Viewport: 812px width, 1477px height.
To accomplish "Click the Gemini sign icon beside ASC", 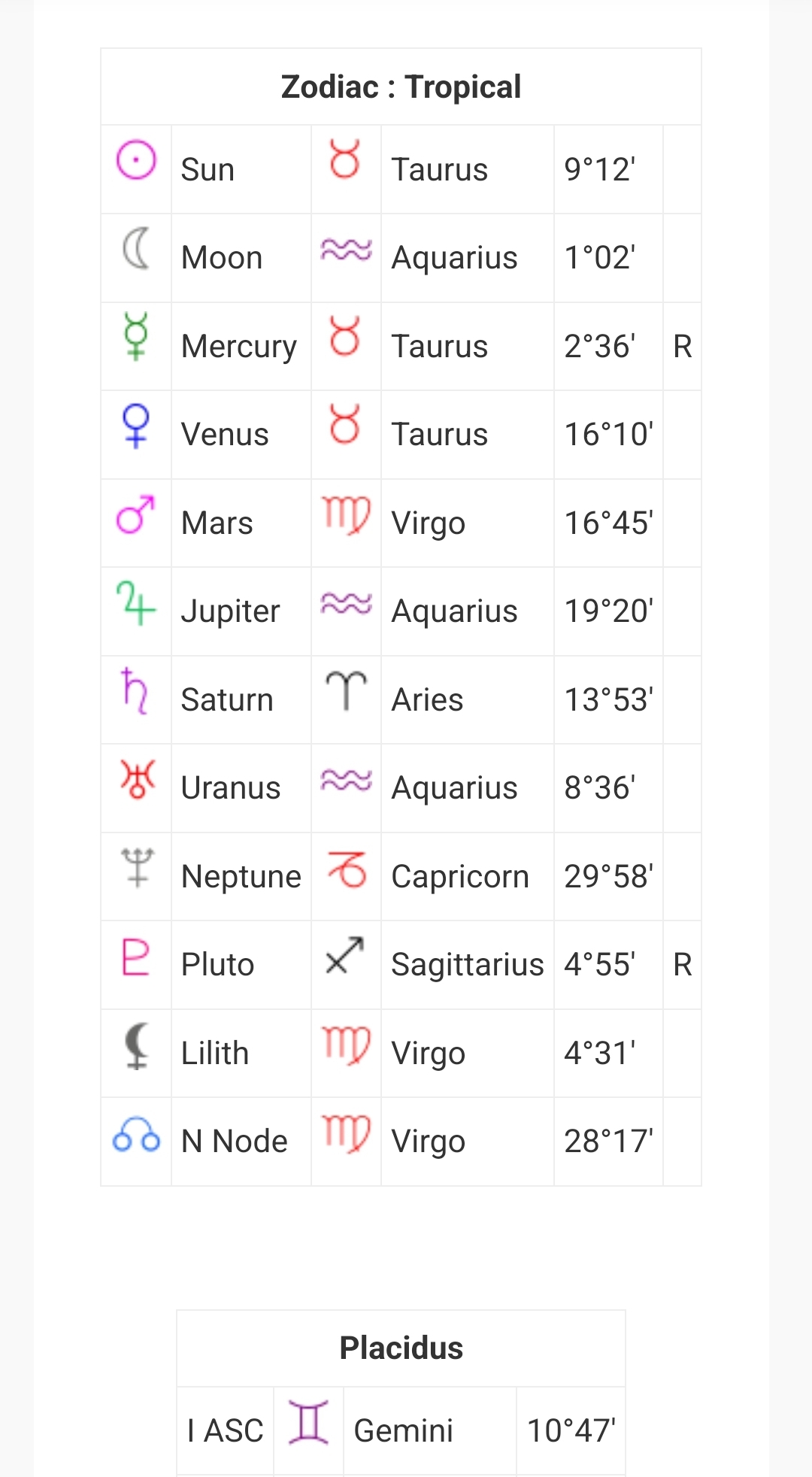I will tap(309, 1422).
